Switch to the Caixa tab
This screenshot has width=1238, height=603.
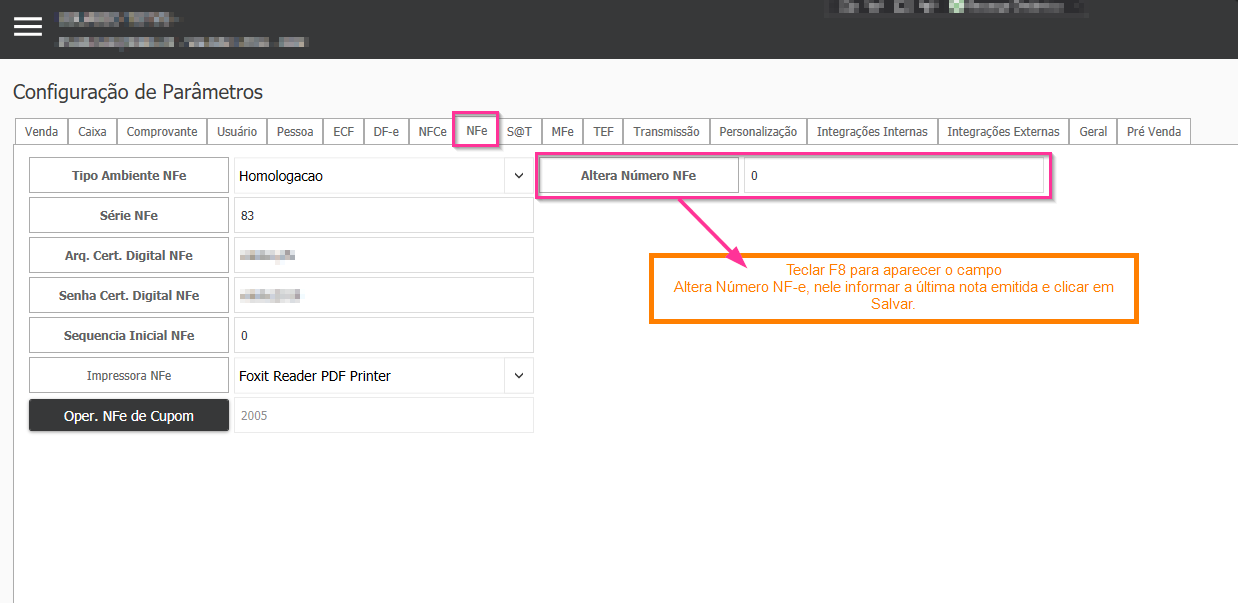pyautogui.click(x=92, y=131)
